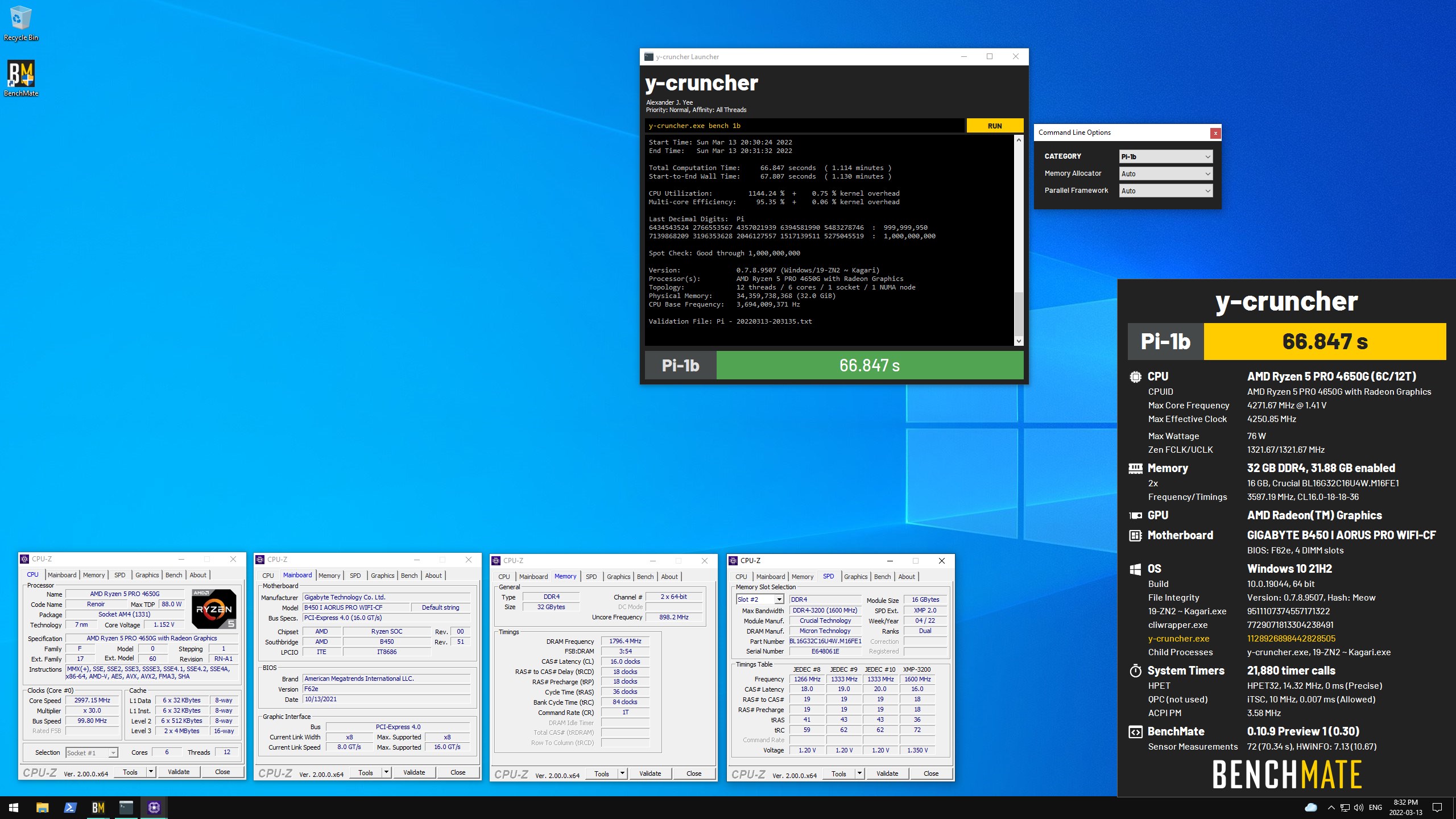Image resolution: width=1456 pixels, height=819 pixels.
Task: Click the y-cruncher command line input field
Action: (x=804, y=126)
